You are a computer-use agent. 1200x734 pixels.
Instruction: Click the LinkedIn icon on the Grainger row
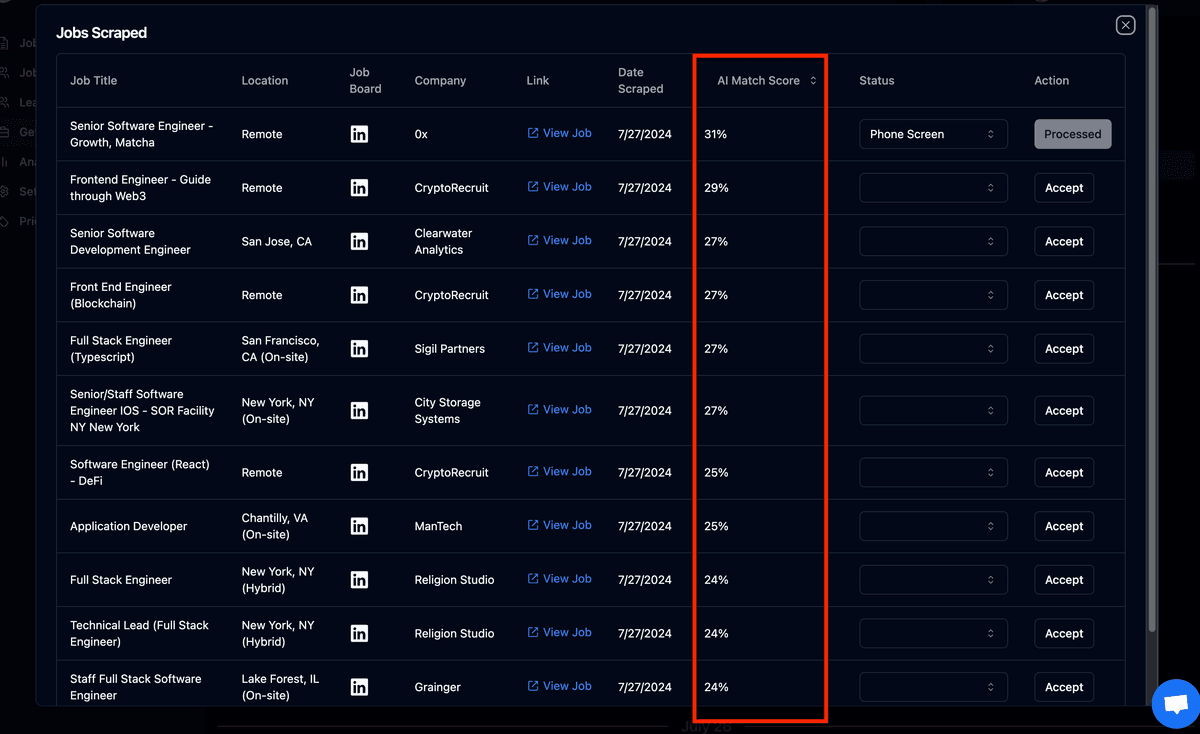pos(359,686)
